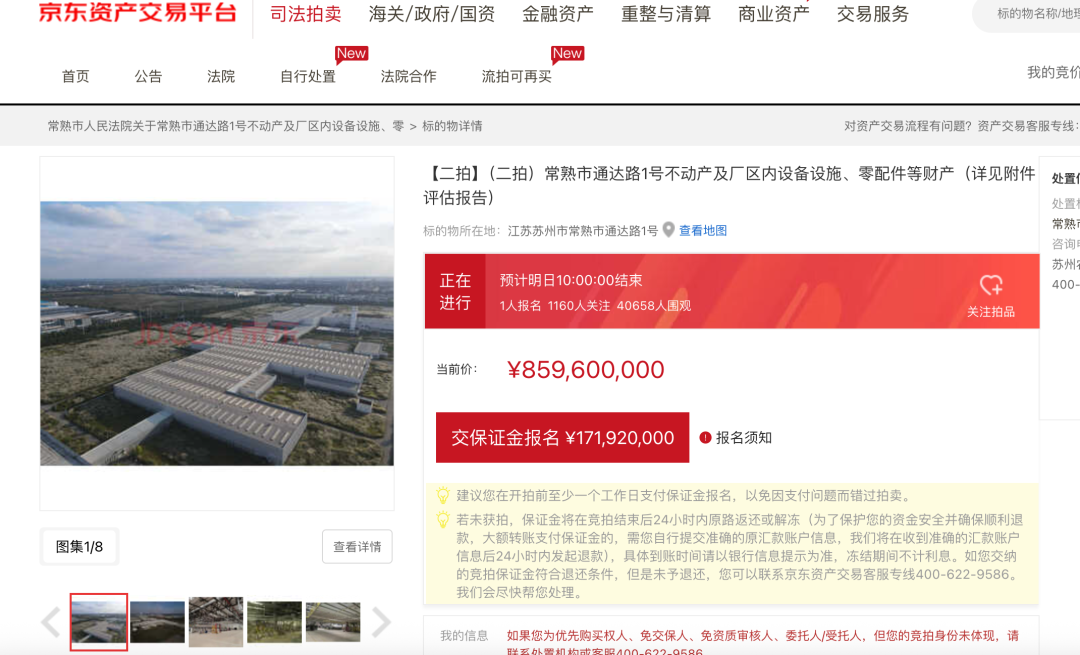This screenshot has width=1080, height=655.
Task: Click the right arrow of the image carousel
Action: 381,622
